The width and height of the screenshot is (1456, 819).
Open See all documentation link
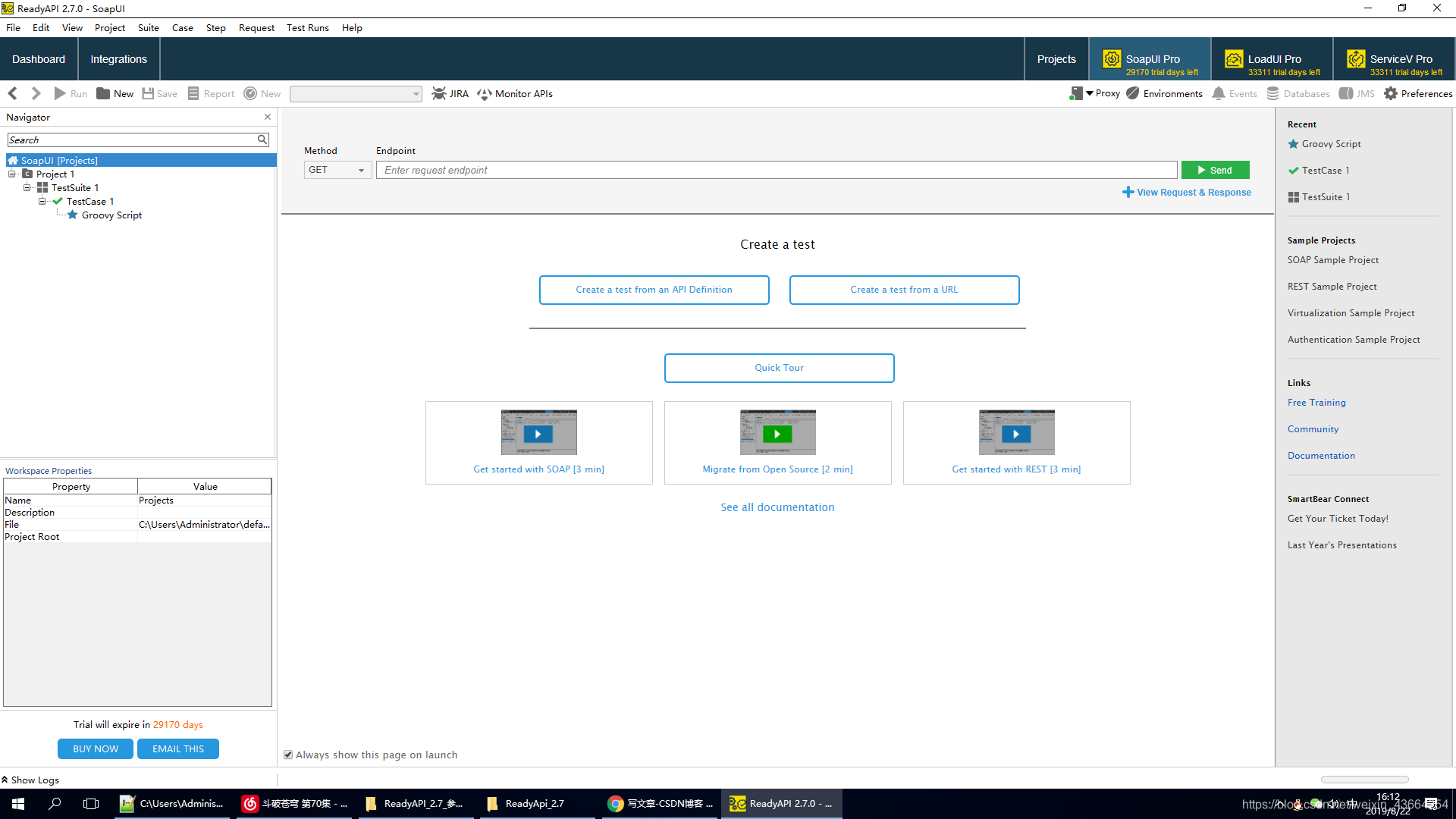click(x=777, y=507)
